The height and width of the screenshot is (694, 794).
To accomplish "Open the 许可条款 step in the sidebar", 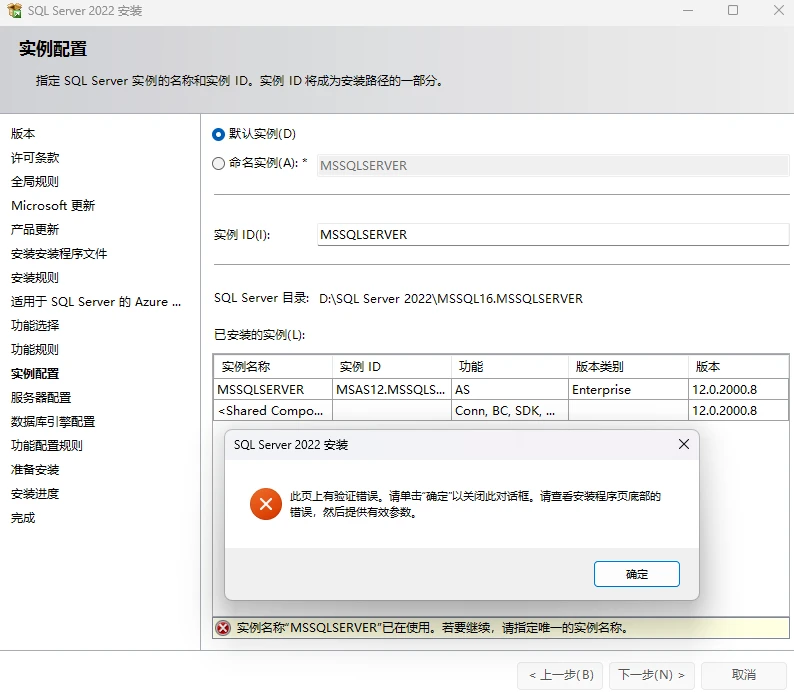I will (35, 158).
